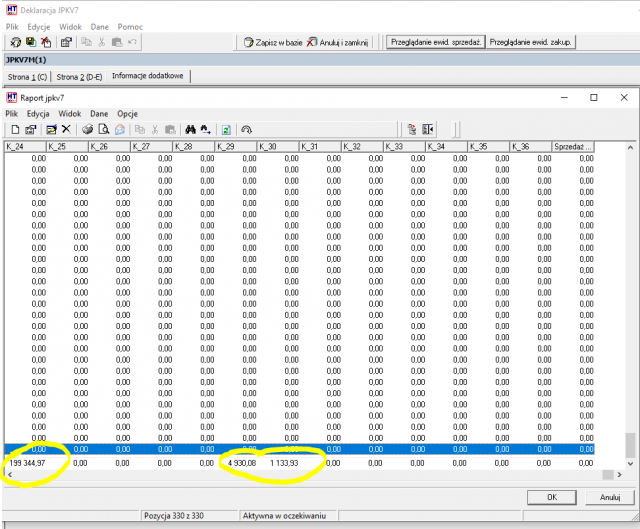Viewport: 640px width, 529px height.
Task: Click the K_24 column header
Action: tap(25, 147)
